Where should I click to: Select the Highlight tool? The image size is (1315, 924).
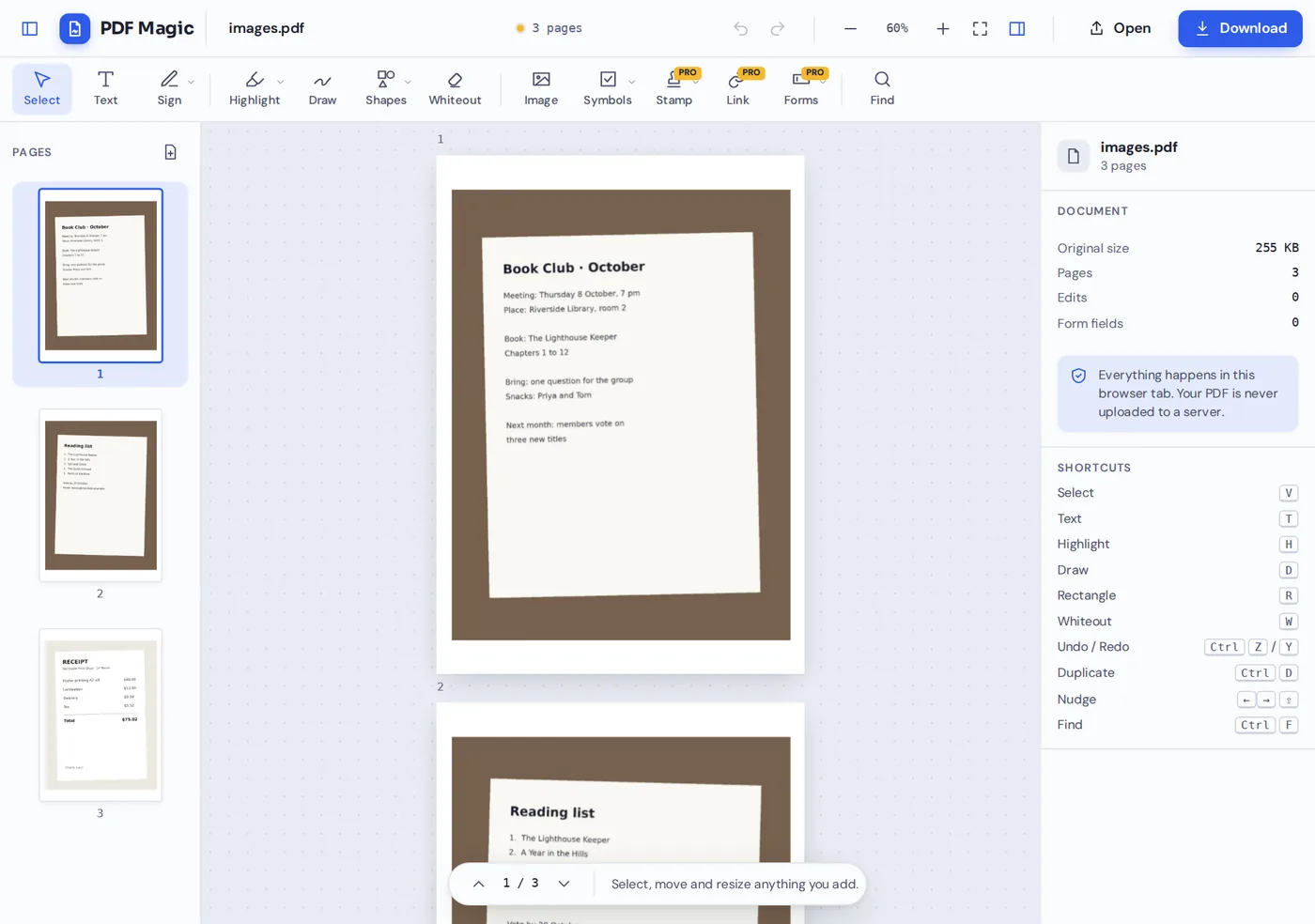pyautogui.click(x=254, y=88)
